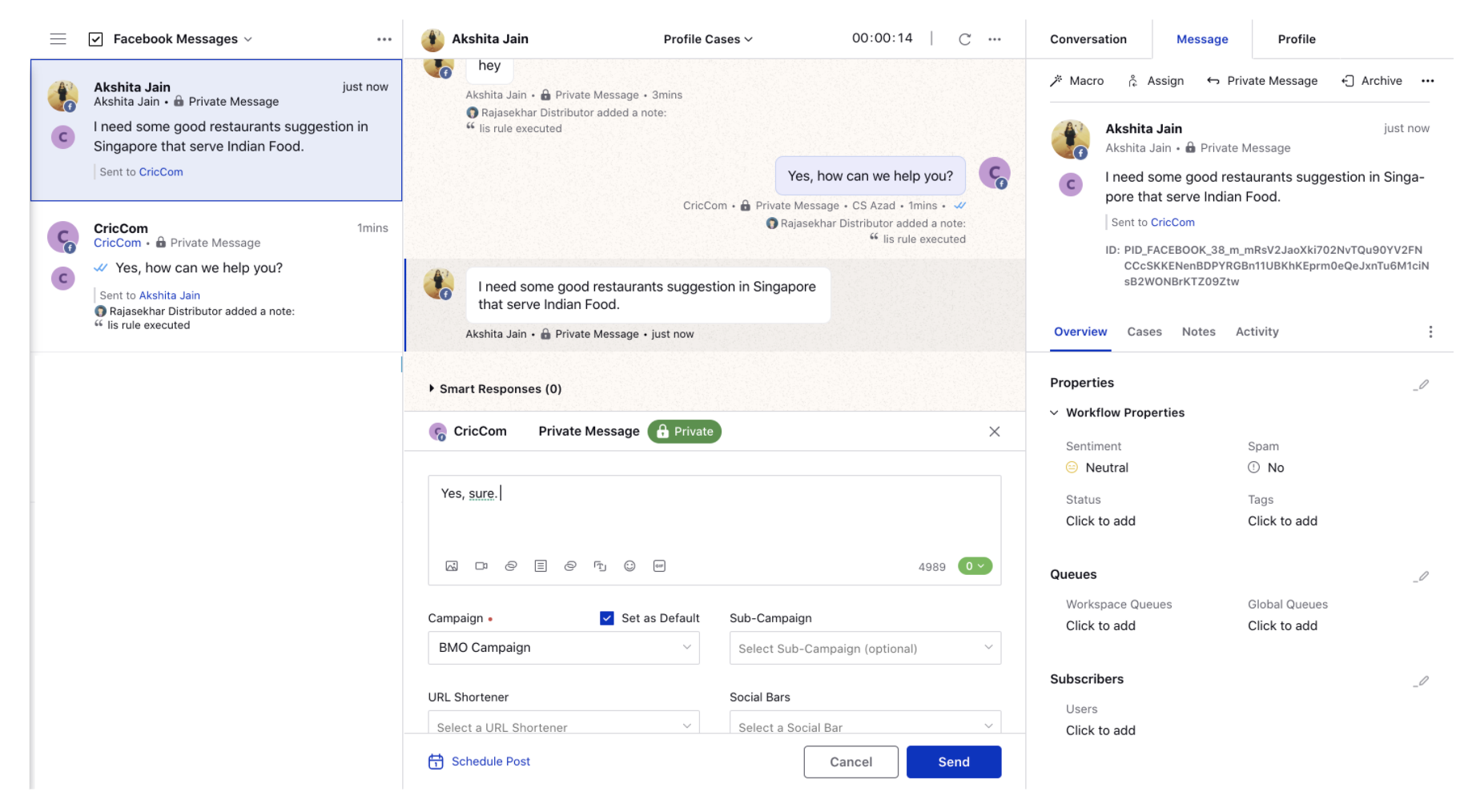Open the hamburger menu icon
Screen dimensions: 1464x812
58,38
